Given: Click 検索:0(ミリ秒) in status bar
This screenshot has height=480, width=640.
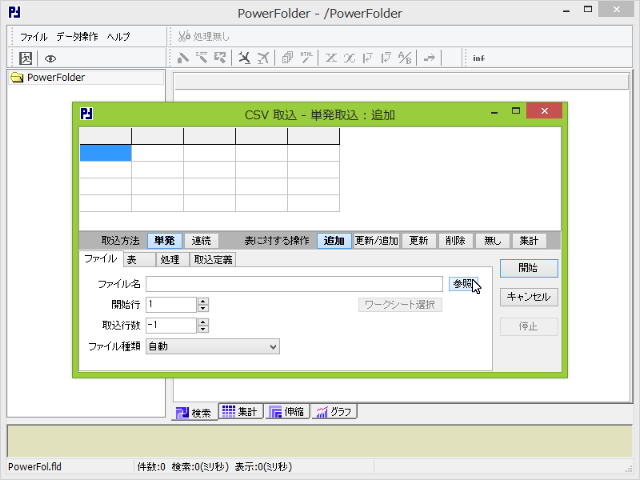Looking at the screenshot, I should tap(200, 467).
